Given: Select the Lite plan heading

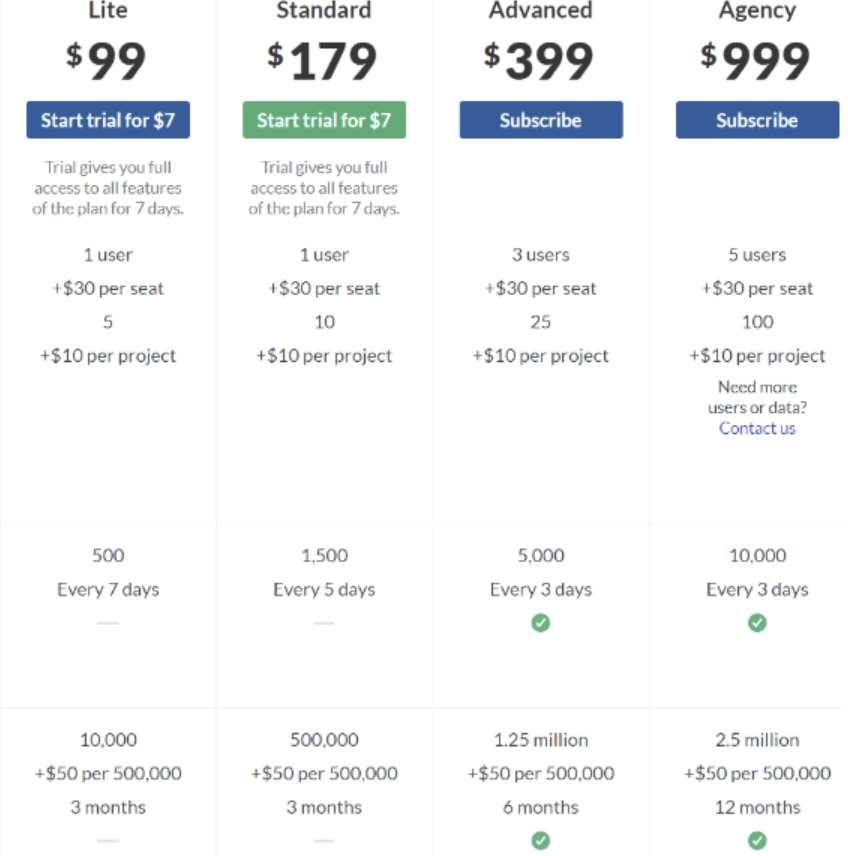Looking at the screenshot, I should (x=108, y=10).
